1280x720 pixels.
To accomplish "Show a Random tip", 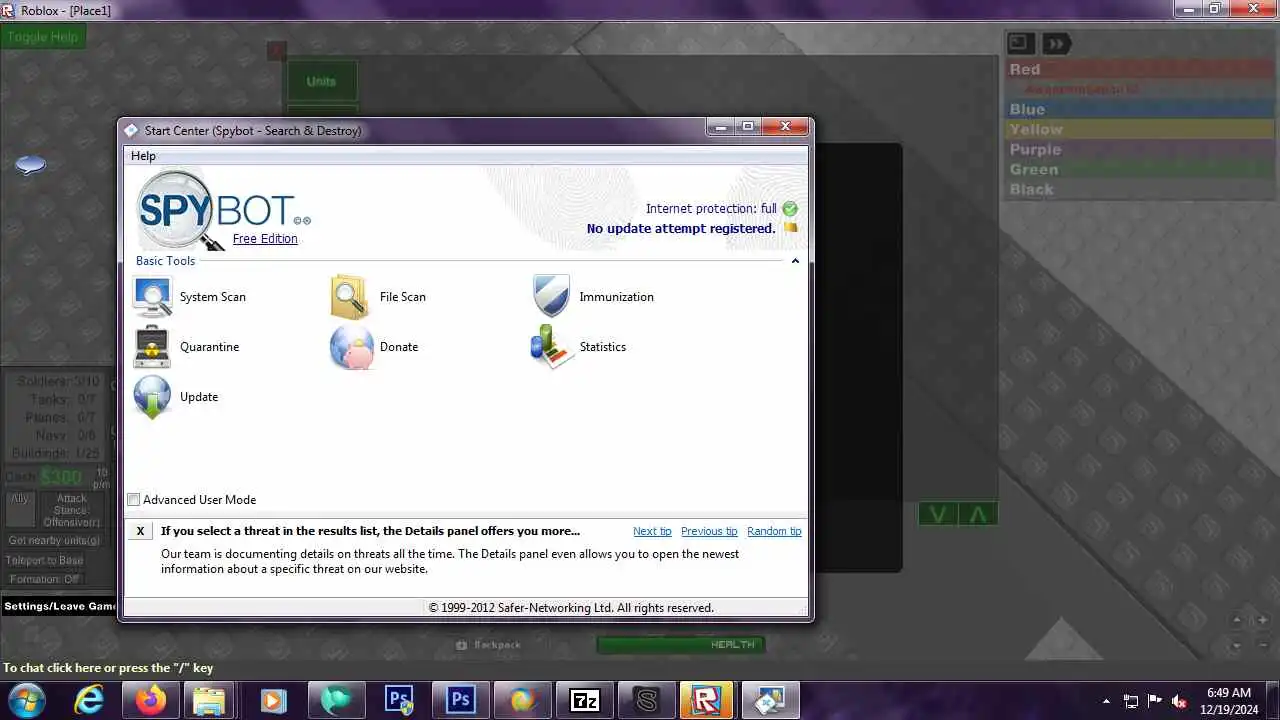I will pos(774,531).
